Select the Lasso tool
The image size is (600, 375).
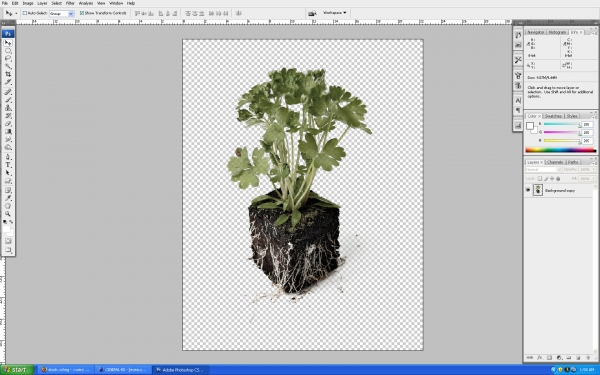8,58
